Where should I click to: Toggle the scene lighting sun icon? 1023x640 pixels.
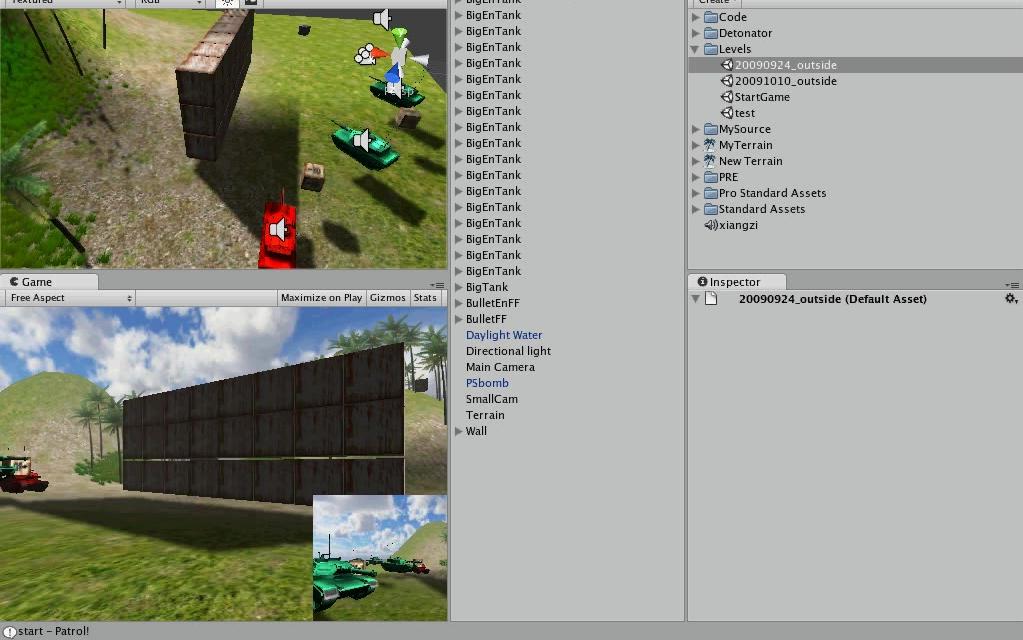227,3
